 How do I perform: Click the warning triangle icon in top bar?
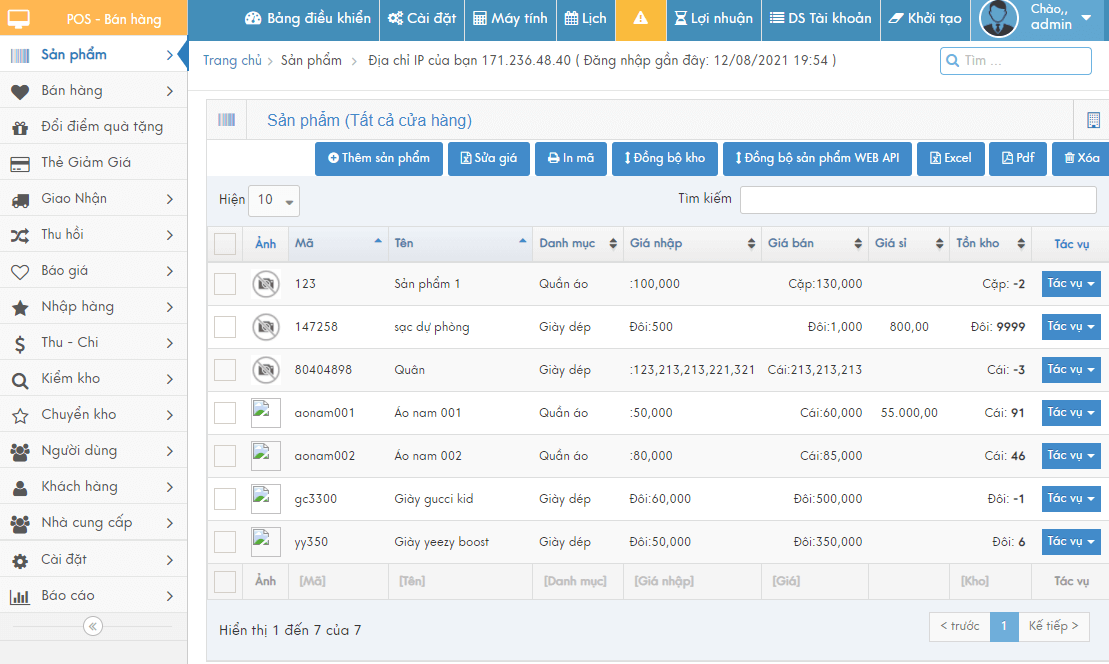tap(641, 19)
